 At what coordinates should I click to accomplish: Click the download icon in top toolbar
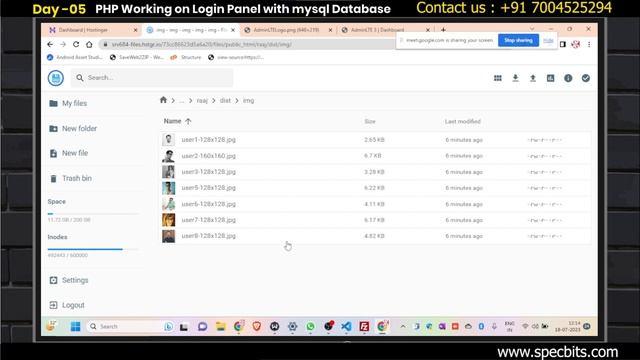click(515, 78)
